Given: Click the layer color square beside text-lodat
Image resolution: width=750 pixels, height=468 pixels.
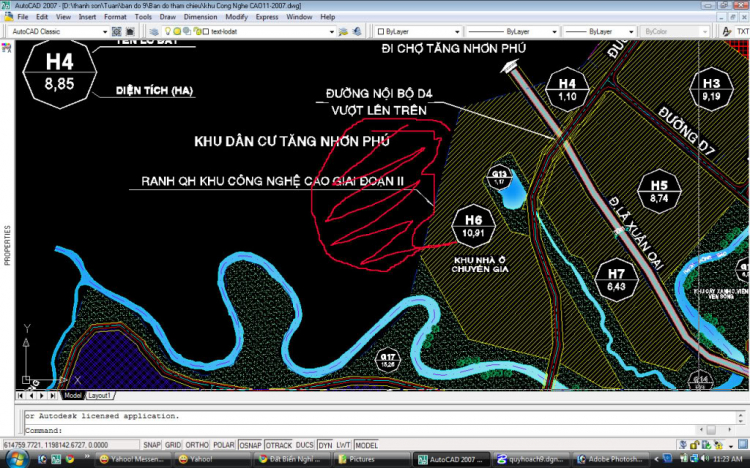Looking at the screenshot, I should (206, 32).
